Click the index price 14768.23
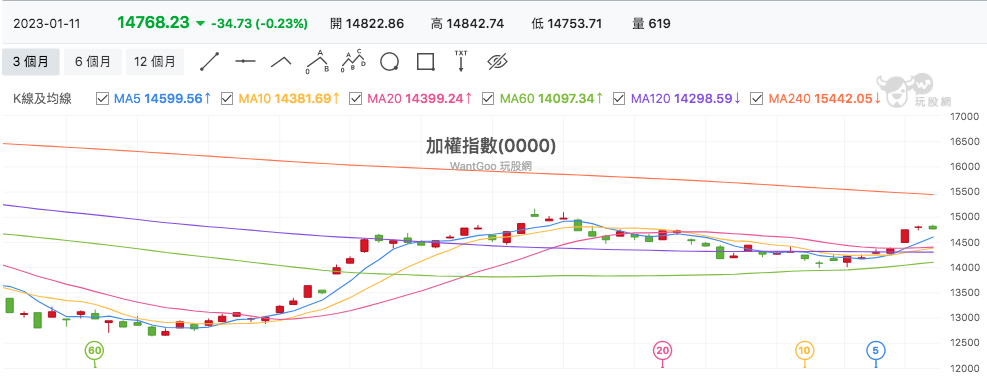Image resolution: width=987 pixels, height=377 pixels. tap(153, 23)
